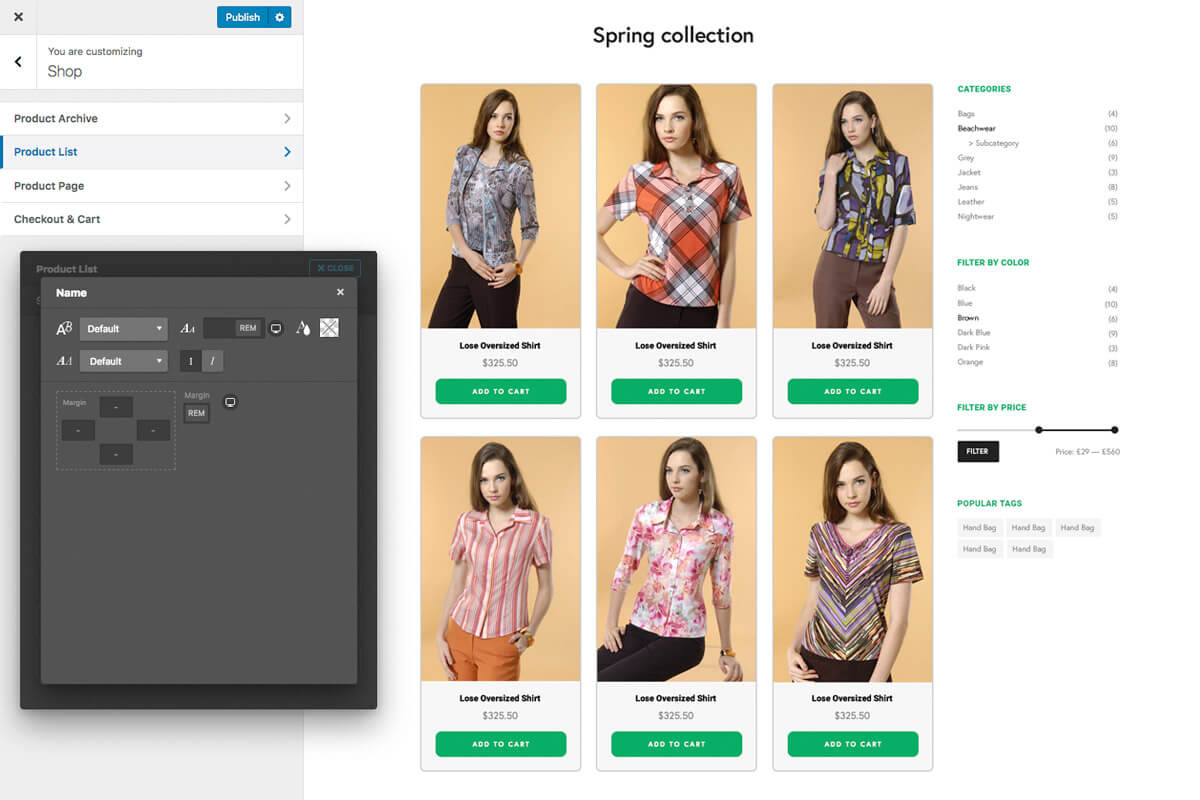Expand the Product Archive section

pyautogui.click(x=151, y=118)
